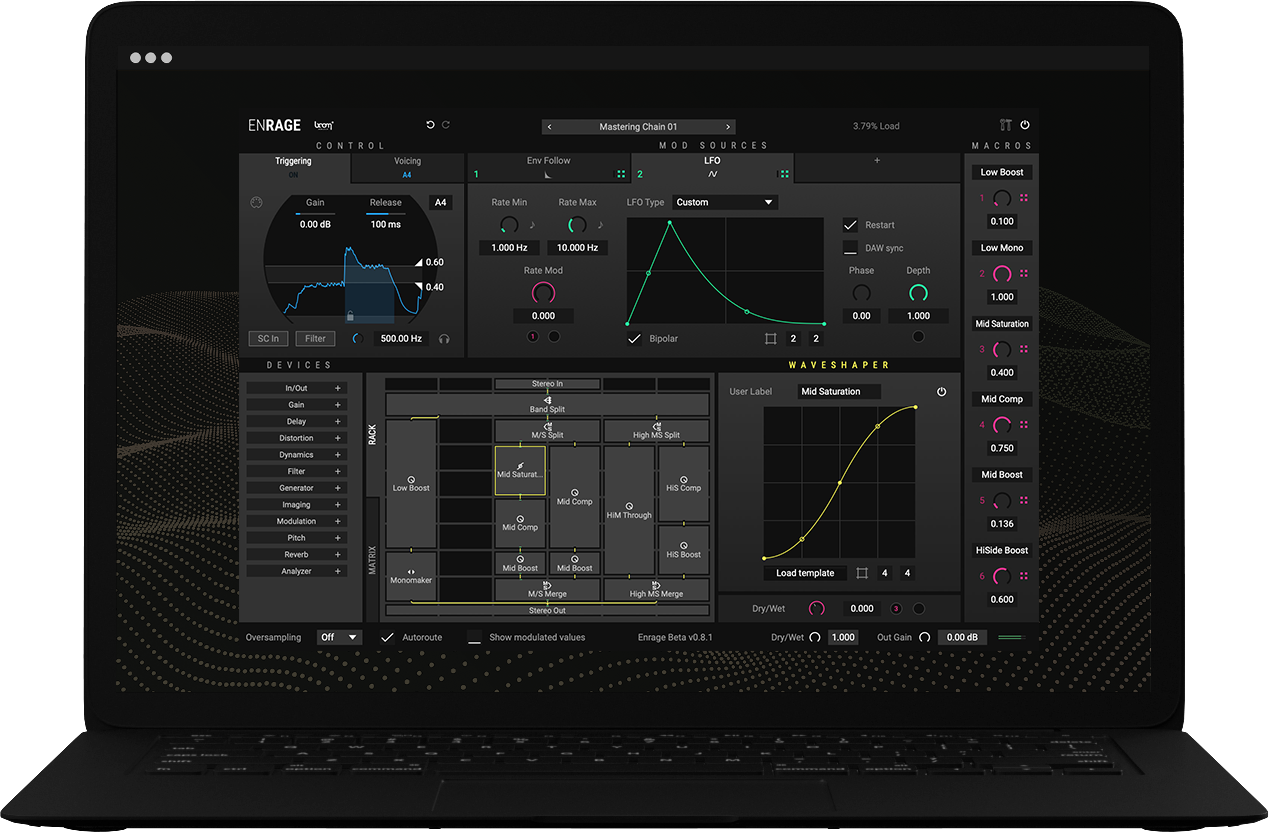Open the Oversampling Off dropdown
This screenshot has width=1269, height=832.
(x=339, y=637)
